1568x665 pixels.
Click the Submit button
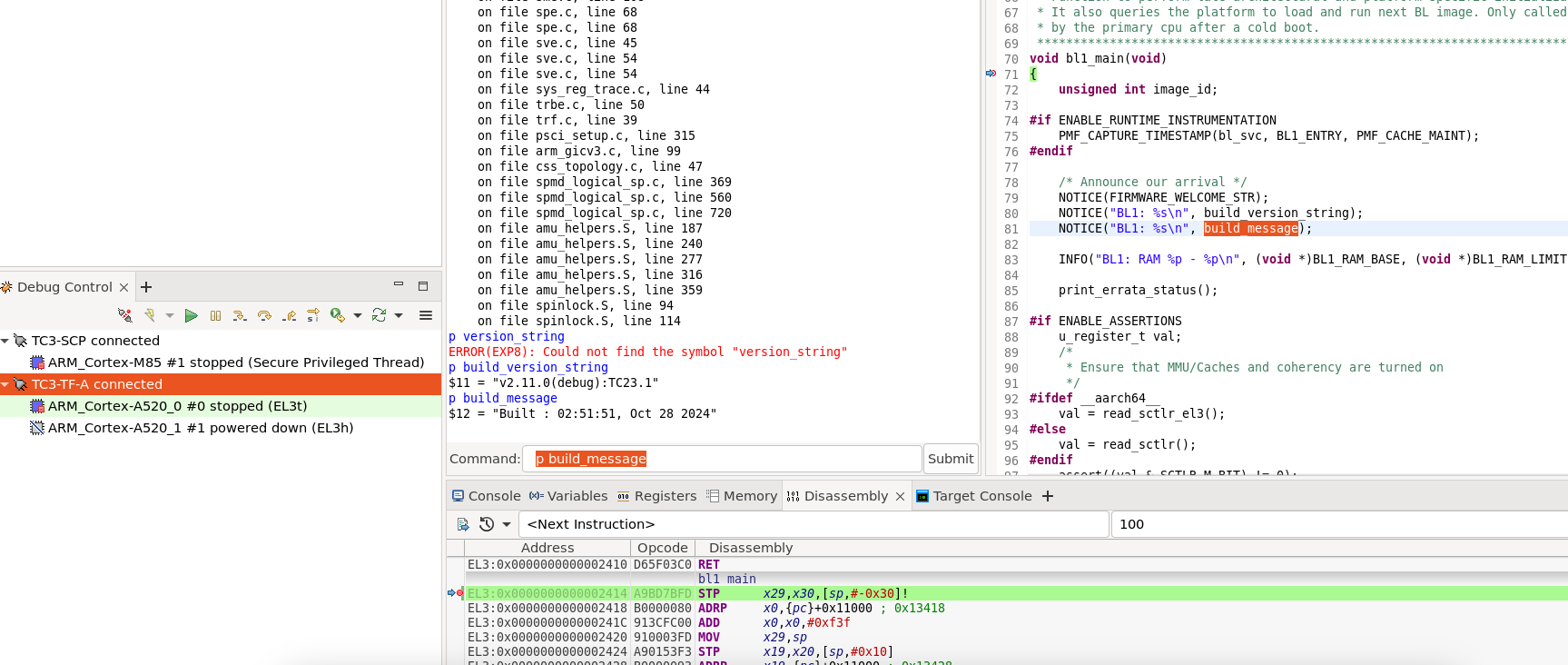pos(951,459)
